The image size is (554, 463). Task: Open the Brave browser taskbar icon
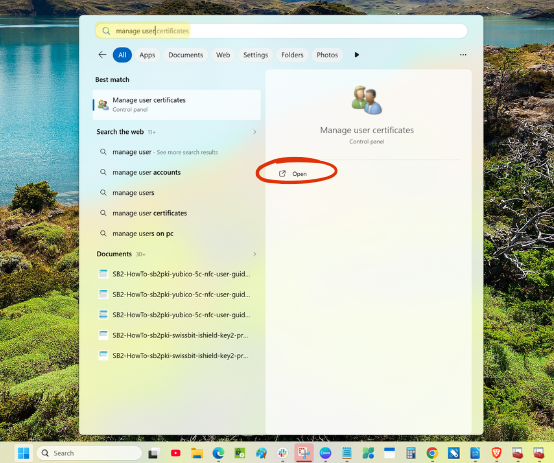point(496,453)
